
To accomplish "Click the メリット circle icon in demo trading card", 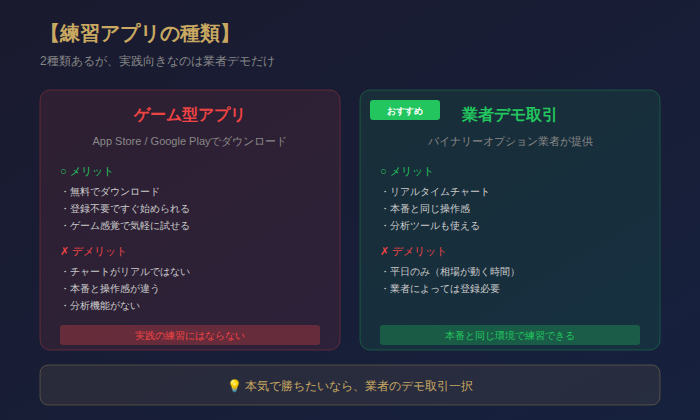I will (384, 171).
